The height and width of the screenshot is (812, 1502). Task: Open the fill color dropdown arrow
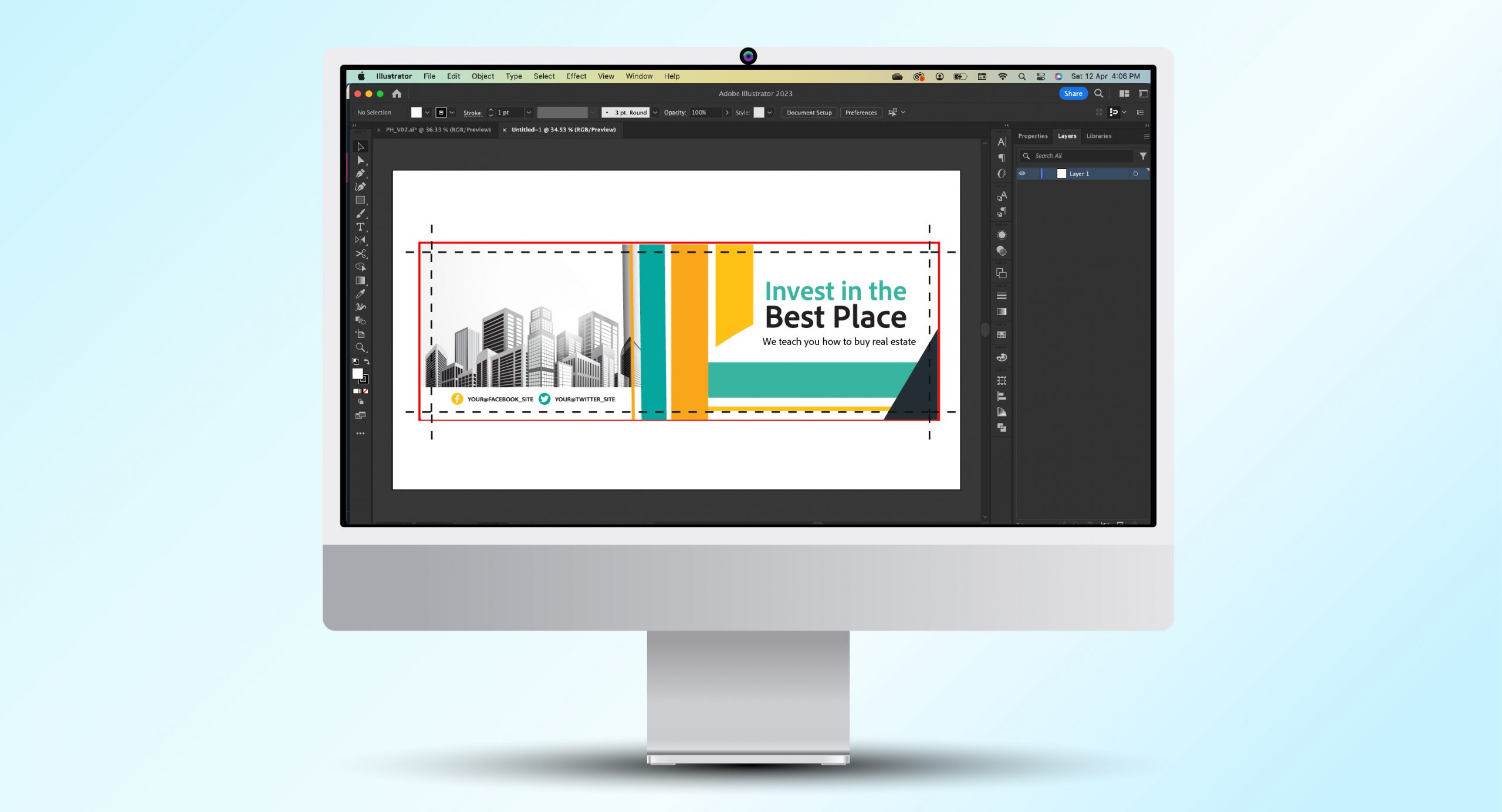(427, 113)
